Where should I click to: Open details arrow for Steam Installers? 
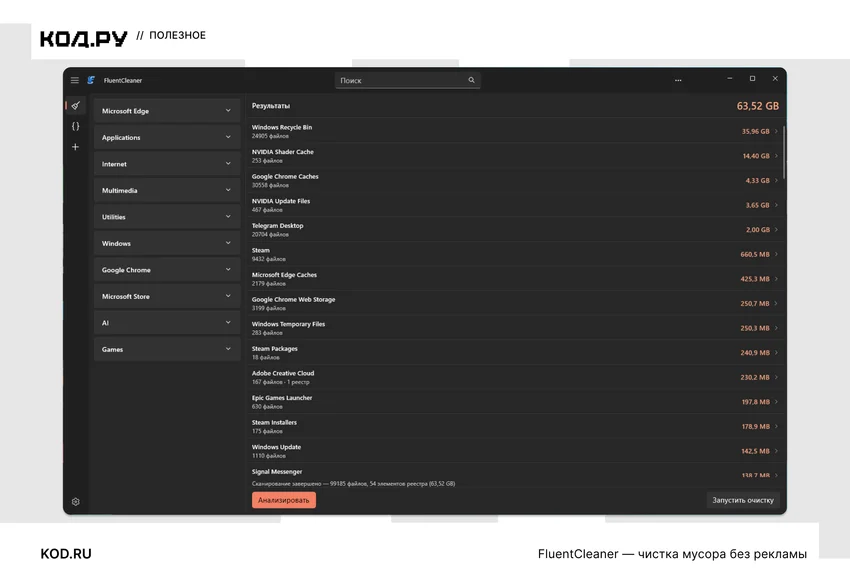[776, 426]
